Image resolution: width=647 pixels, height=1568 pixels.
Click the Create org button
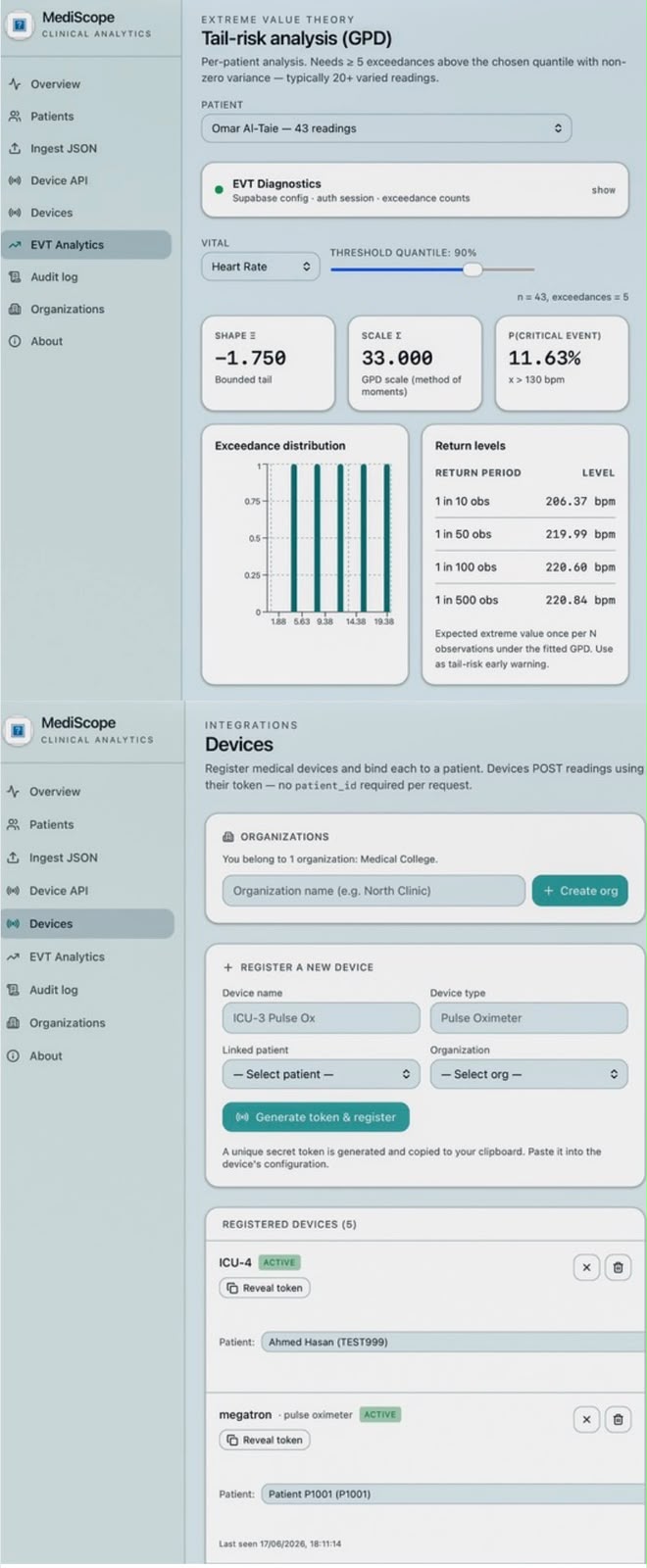pyautogui.click(x=580, y=891)
